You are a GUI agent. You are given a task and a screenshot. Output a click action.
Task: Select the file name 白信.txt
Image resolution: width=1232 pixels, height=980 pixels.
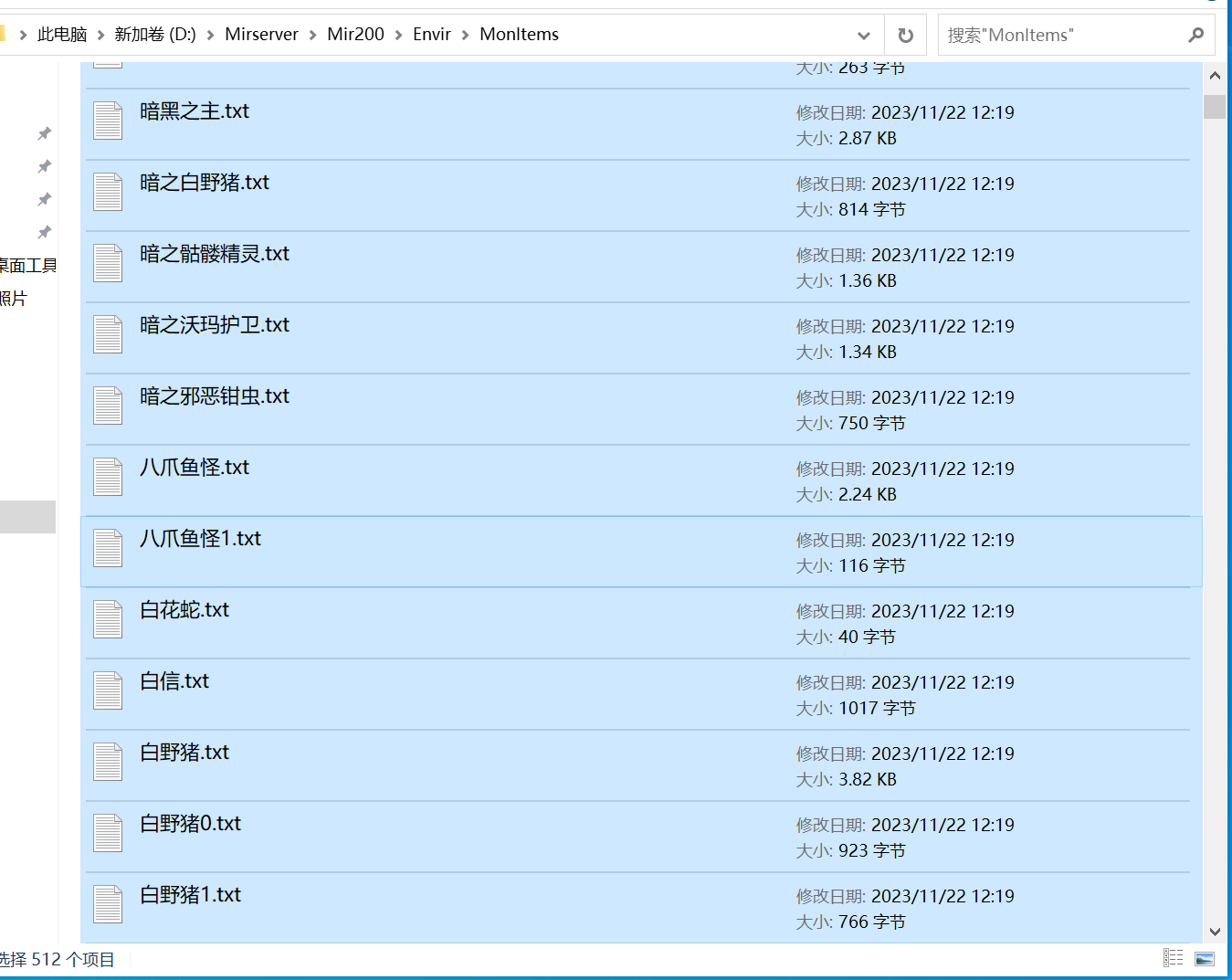pos(174,681)
